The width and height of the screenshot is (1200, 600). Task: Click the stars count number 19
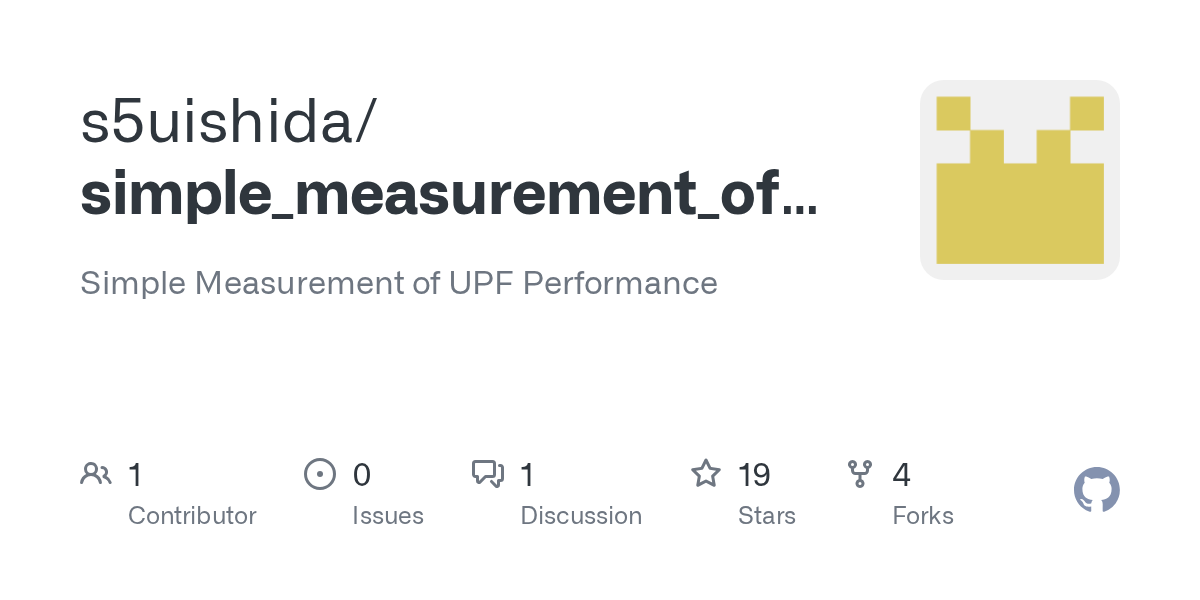[x=754, y=475]
